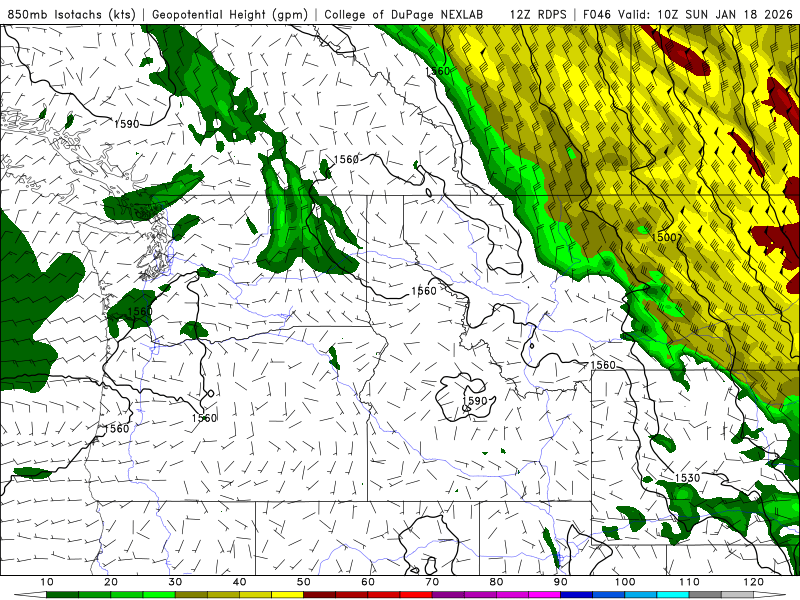Image resolution: width=800 pixels, height=600 pixels.
Task: Click the 110 label on the color scale
Action: [689, 582]
